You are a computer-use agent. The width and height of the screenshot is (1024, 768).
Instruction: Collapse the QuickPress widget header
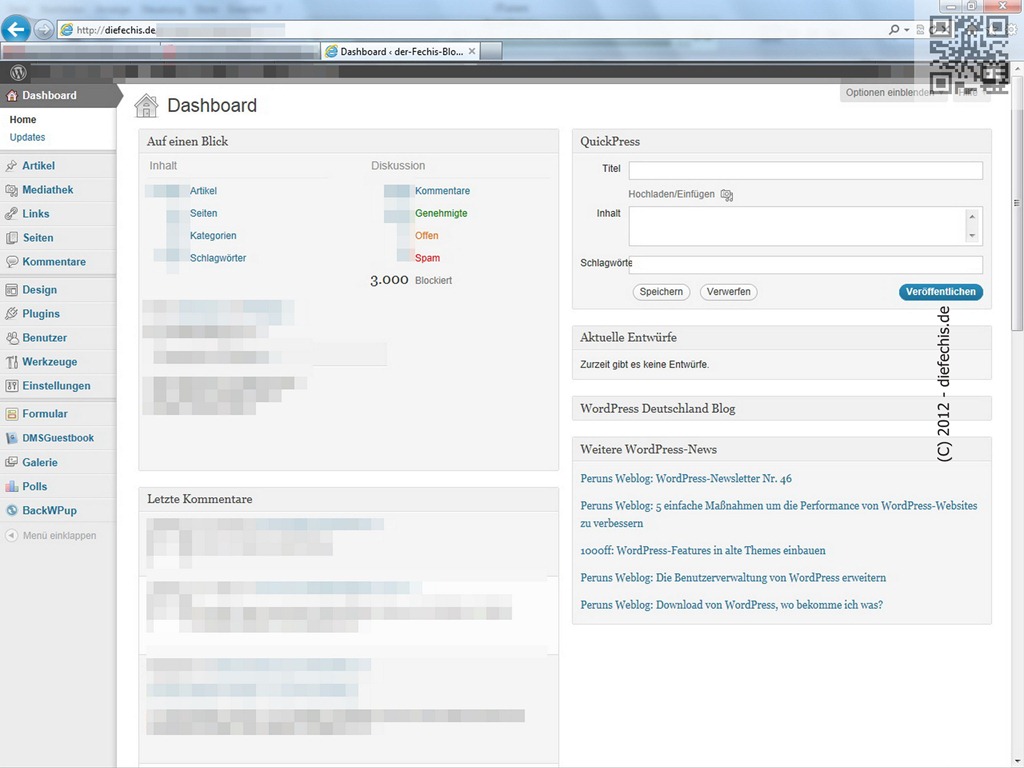[x=782, y=141]
